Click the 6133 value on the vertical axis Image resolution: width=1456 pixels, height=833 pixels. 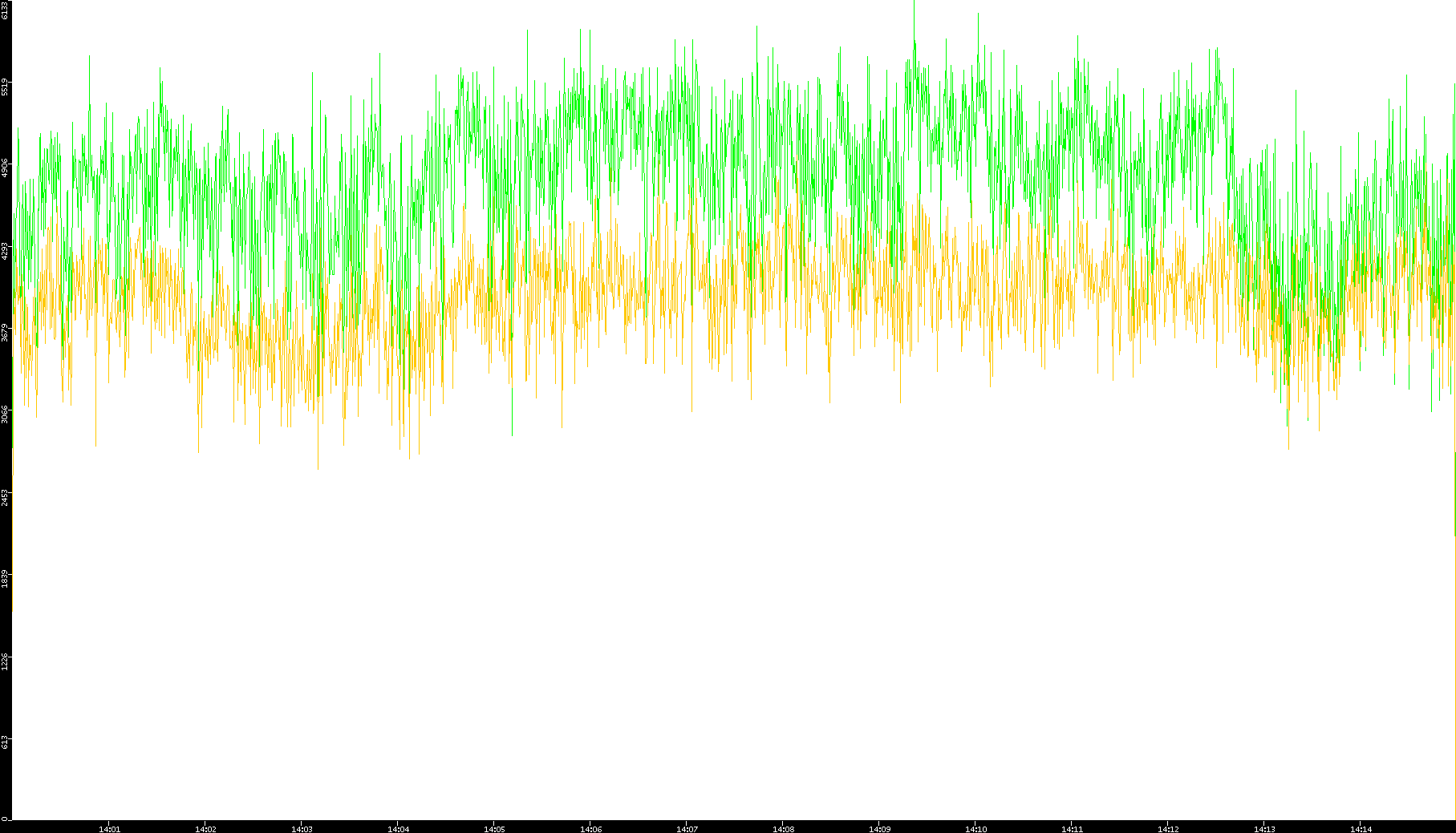(6, 10)
